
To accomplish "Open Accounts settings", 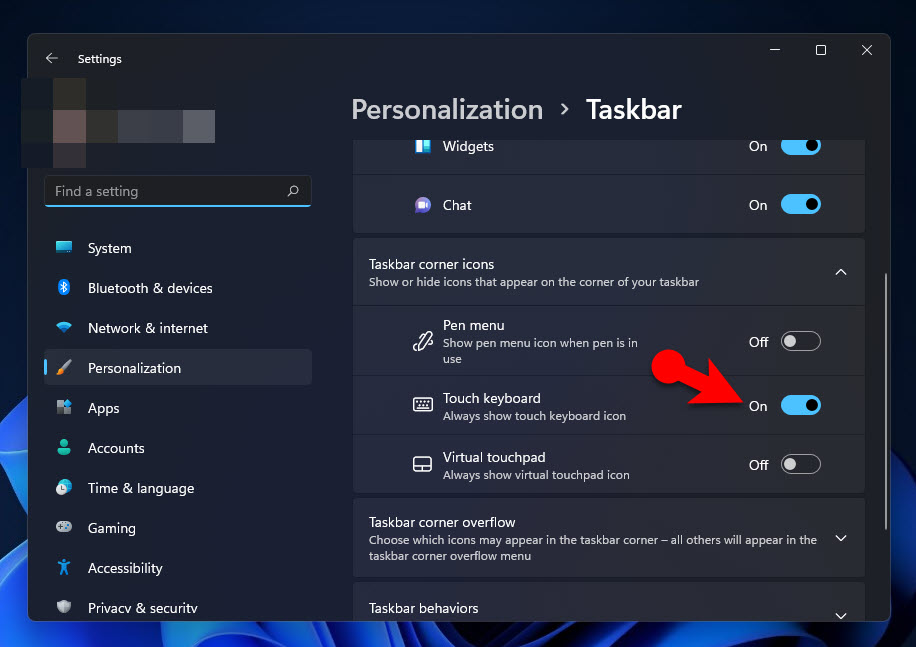I will click(178, 447).
